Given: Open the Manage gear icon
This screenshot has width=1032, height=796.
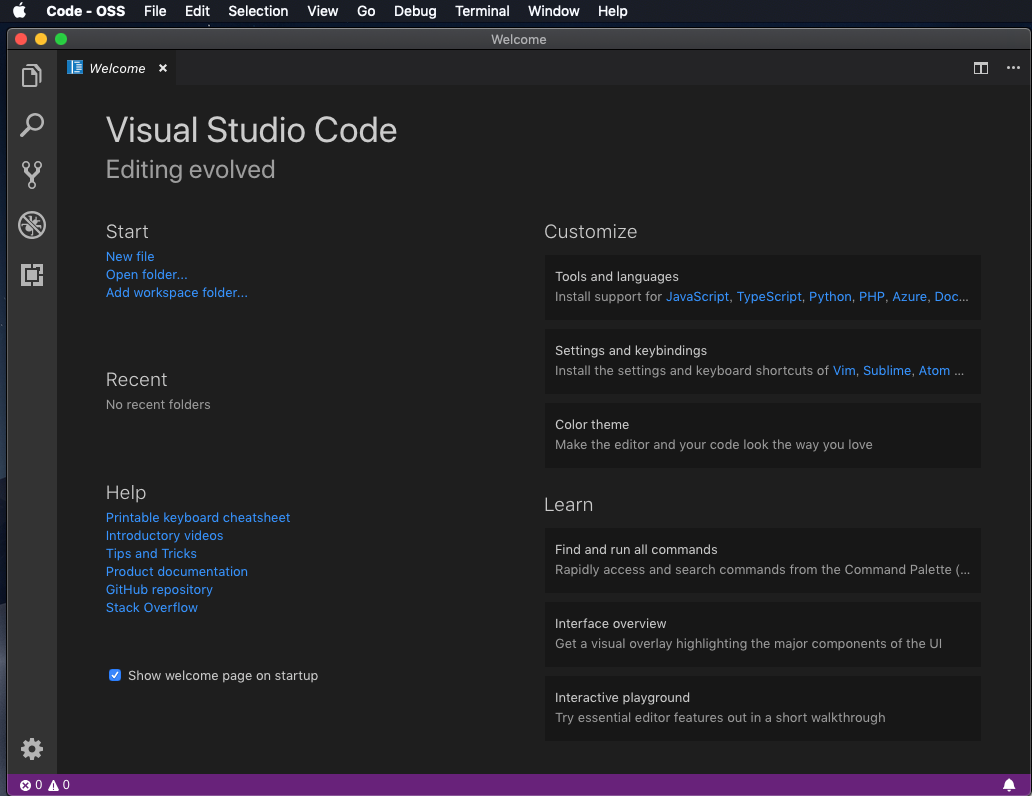Looking at the screenshot, I should (x=32, y=748).
